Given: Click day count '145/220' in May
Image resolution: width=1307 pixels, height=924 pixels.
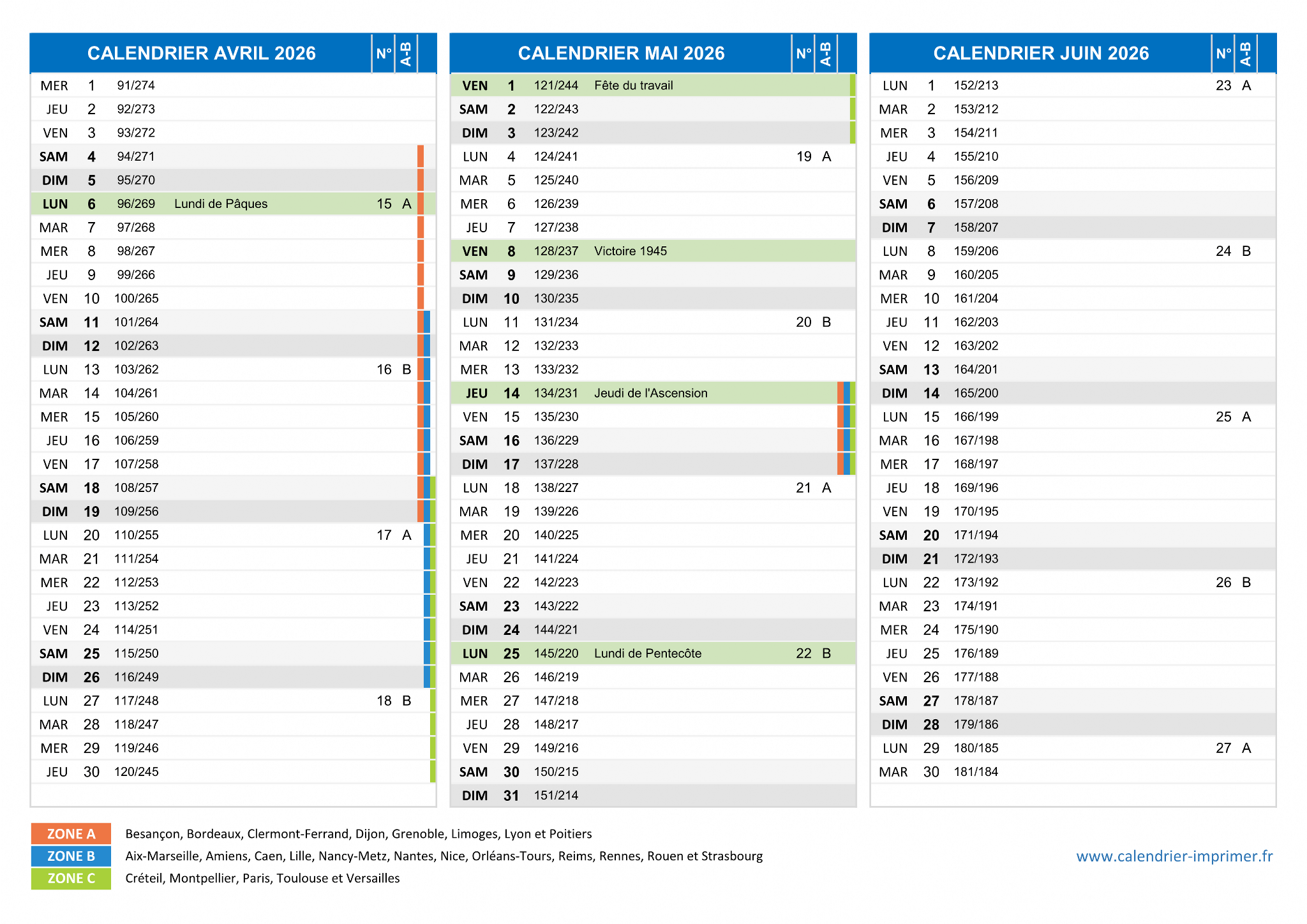Looking at the screenshot, I should [556, 653].
